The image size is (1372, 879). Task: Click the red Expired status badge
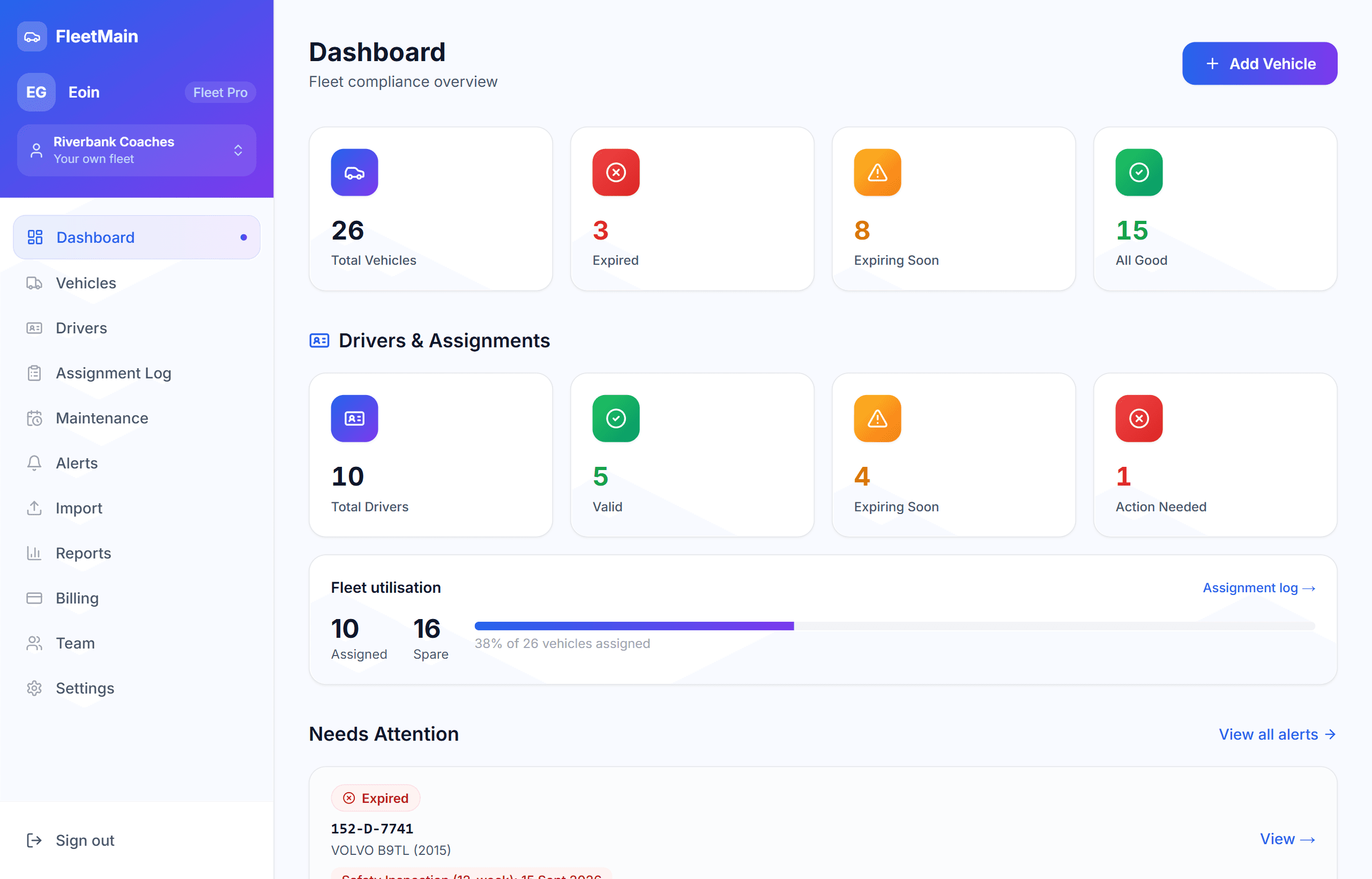coord(376,798)
